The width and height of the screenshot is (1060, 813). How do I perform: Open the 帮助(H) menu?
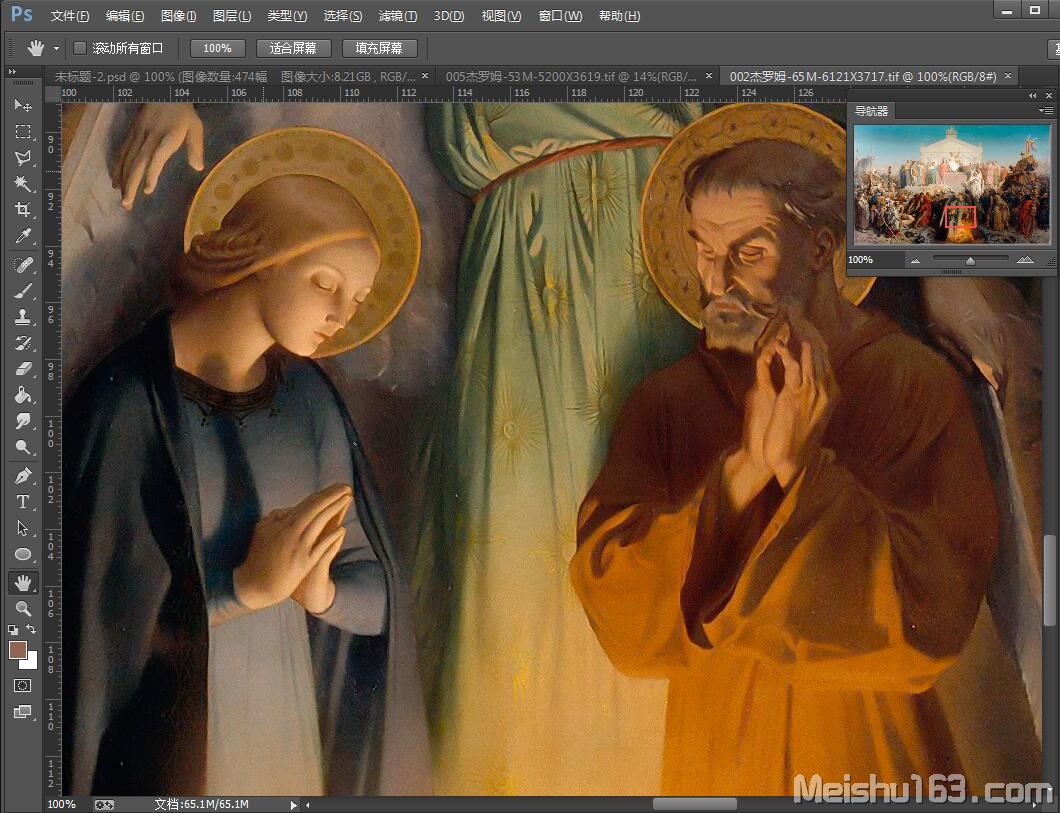pos(619,16)
